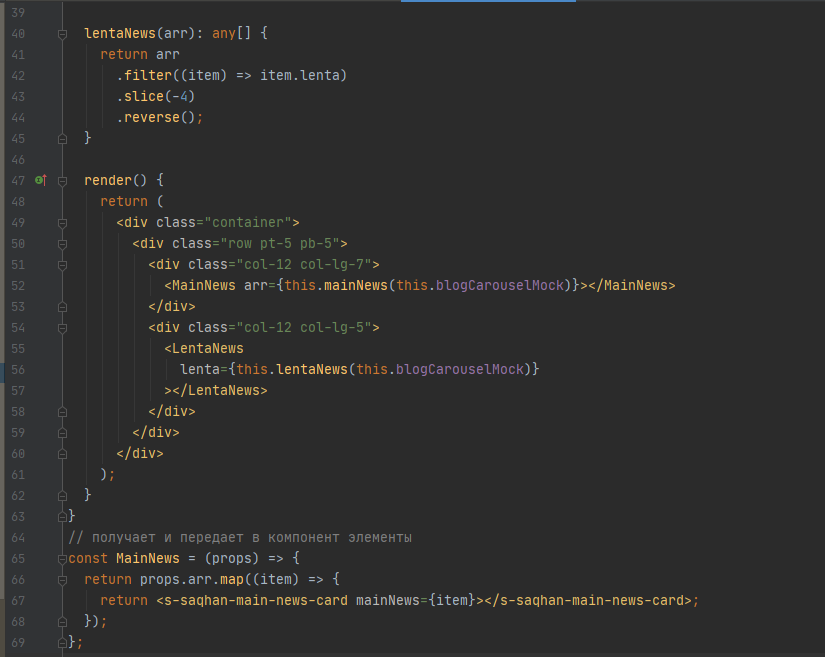Click item.lenta inside the filter callback
Viewport: 825px width, 657px height.
300,75
